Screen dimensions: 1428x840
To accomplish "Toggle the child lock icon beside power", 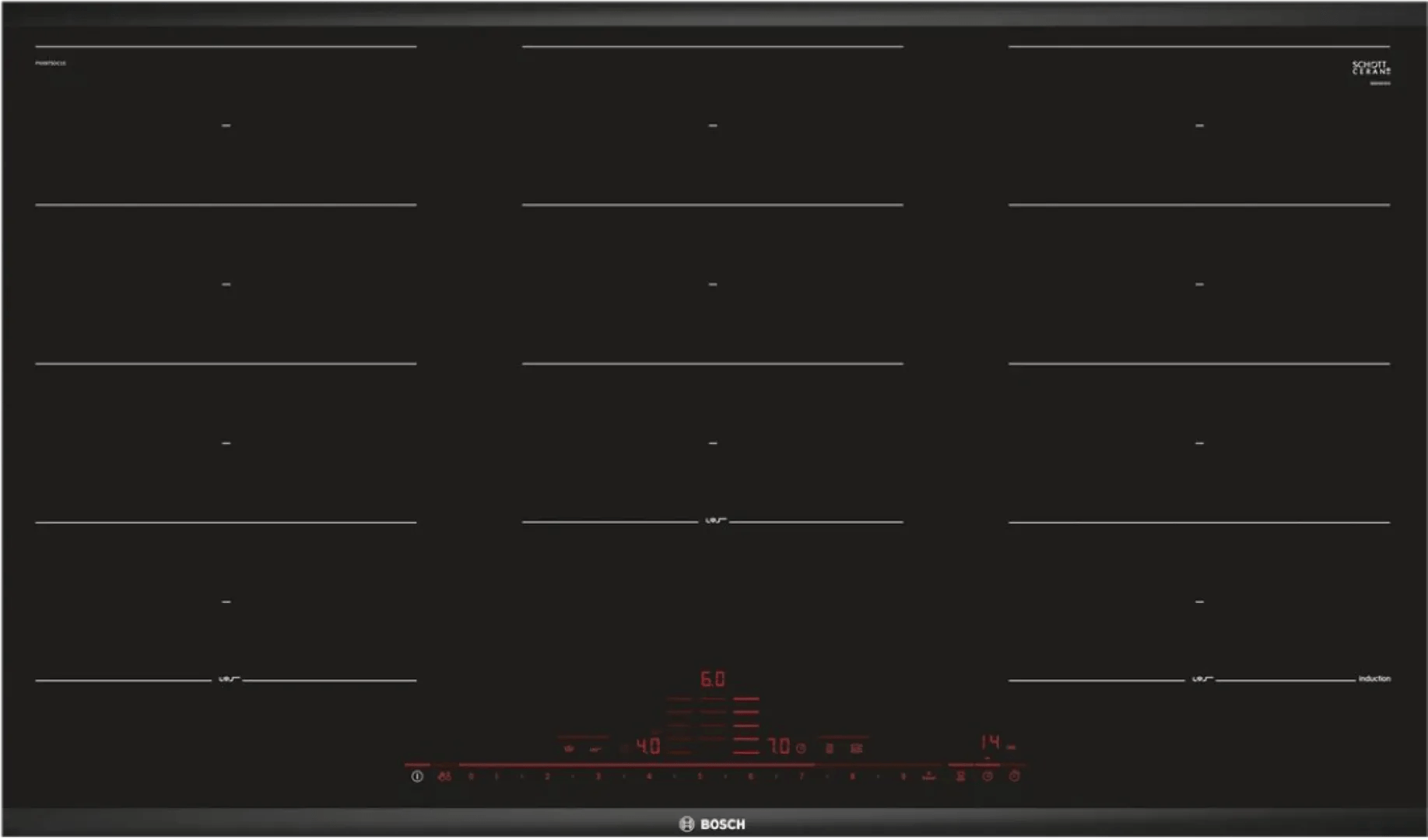I will coord(444,776).
